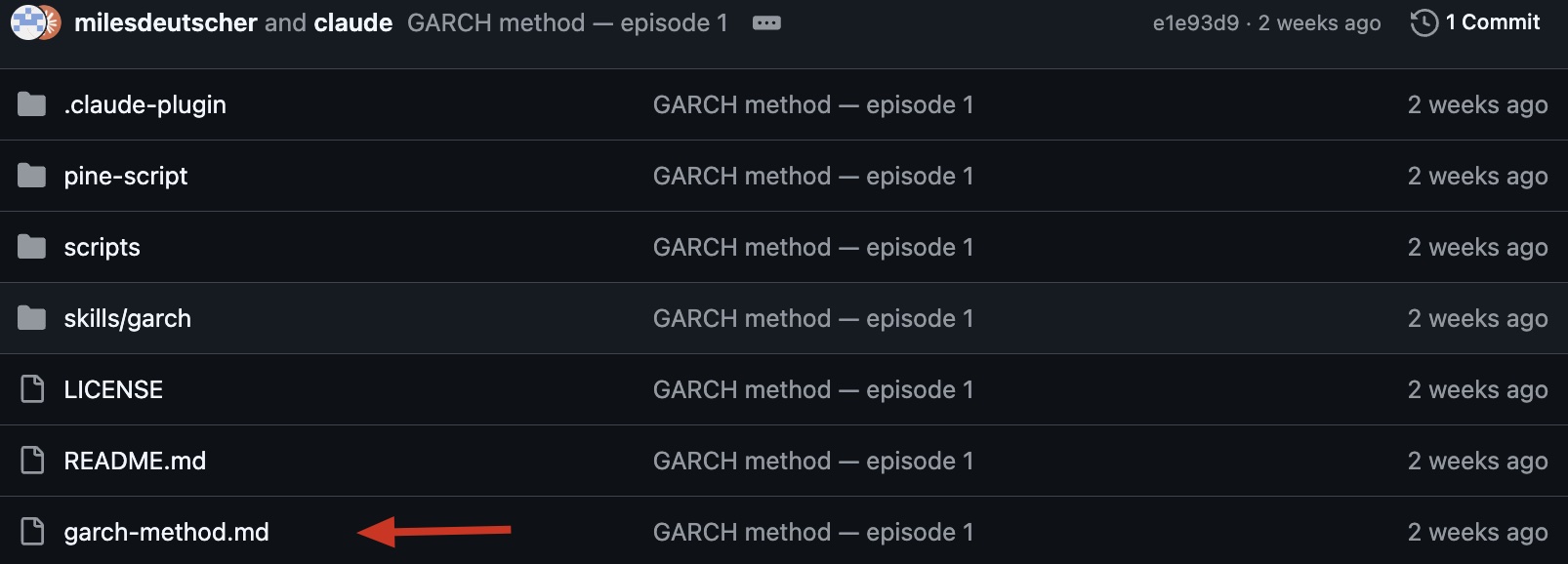Viewport: 1568px width, 564px height.
Task: Click the skills/garch folder icon
Action: [31, 318]
